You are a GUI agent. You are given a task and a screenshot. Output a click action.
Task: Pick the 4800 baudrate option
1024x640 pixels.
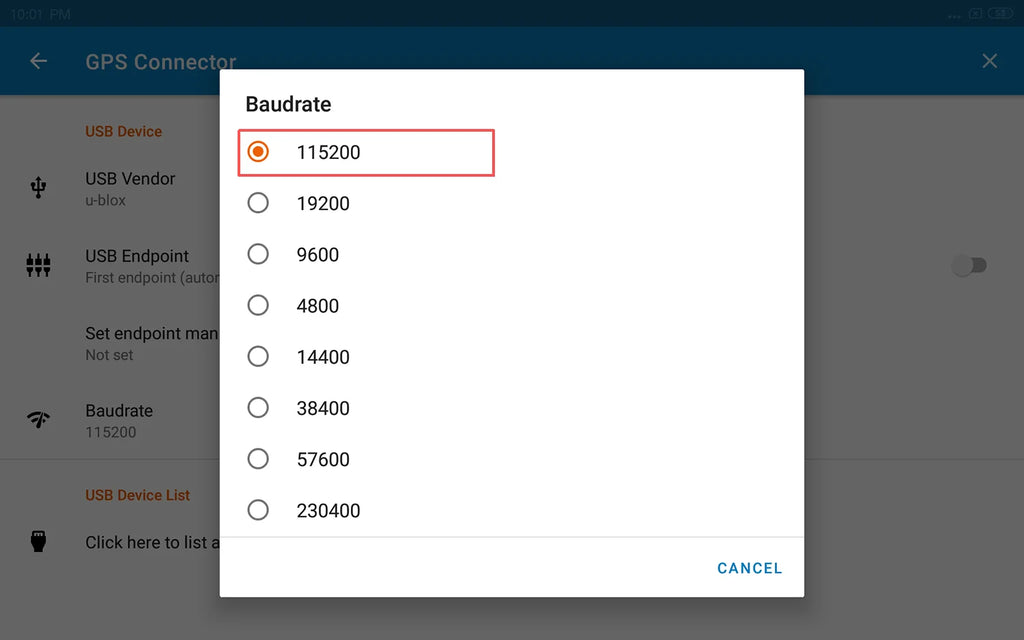[511, 306]
